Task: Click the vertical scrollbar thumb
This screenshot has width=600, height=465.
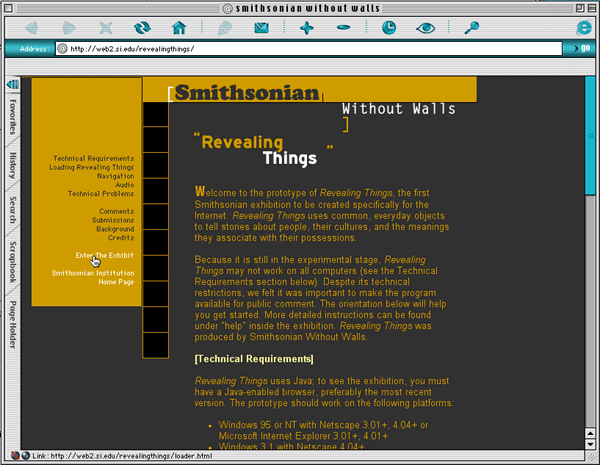Action: pos(590,136)
